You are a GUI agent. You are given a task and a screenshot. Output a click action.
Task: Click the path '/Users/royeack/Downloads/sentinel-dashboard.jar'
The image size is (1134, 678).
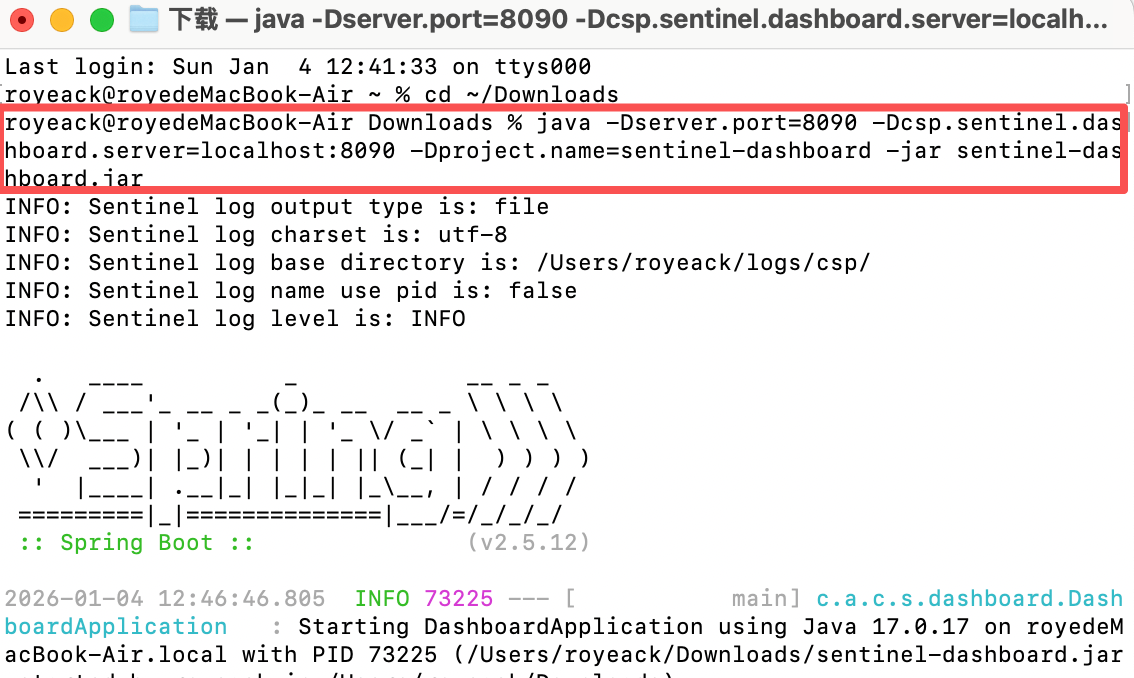(795, 655)
